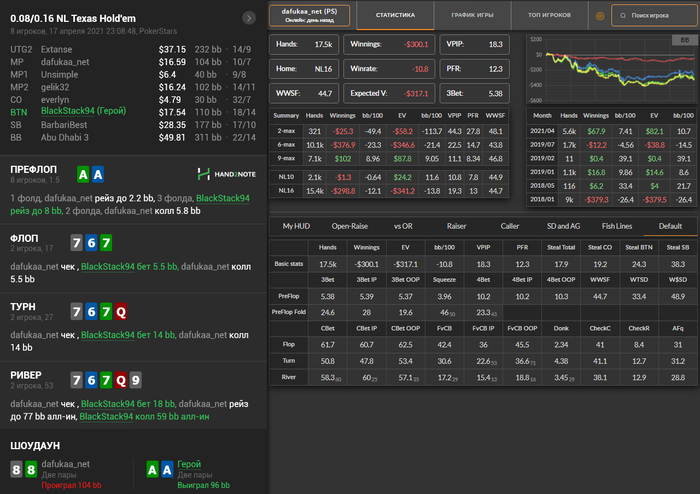Click the Winrate -10.8 stat box

click(x=389, y=69)
